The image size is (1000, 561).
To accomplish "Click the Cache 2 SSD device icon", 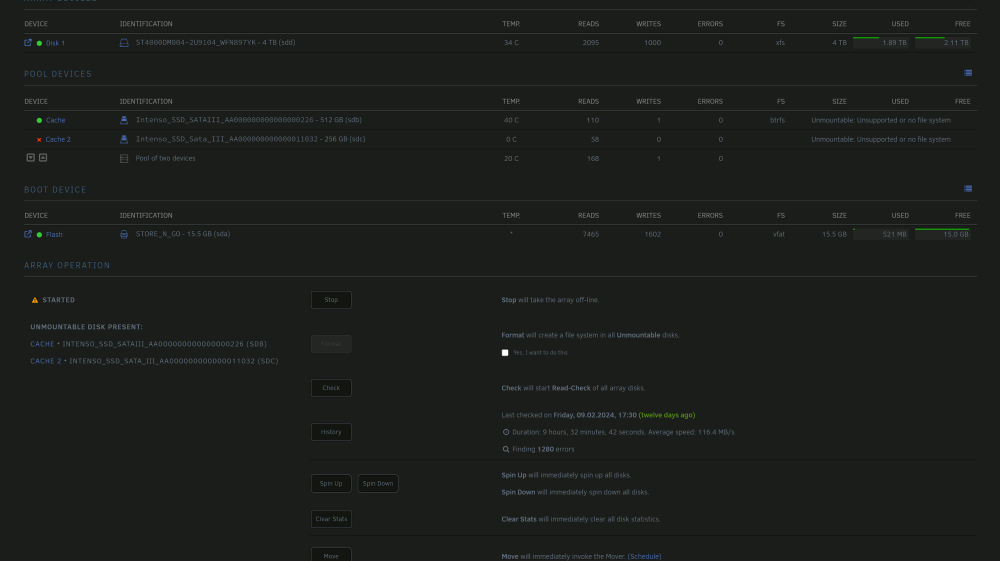I will coord(124,139).
